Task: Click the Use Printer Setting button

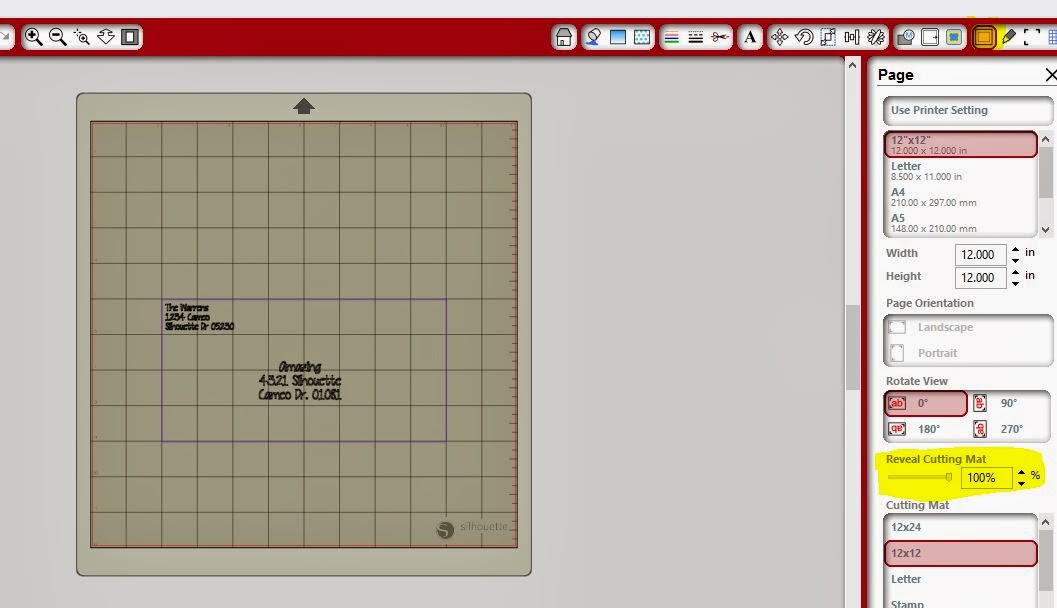Action: (967, 110)
